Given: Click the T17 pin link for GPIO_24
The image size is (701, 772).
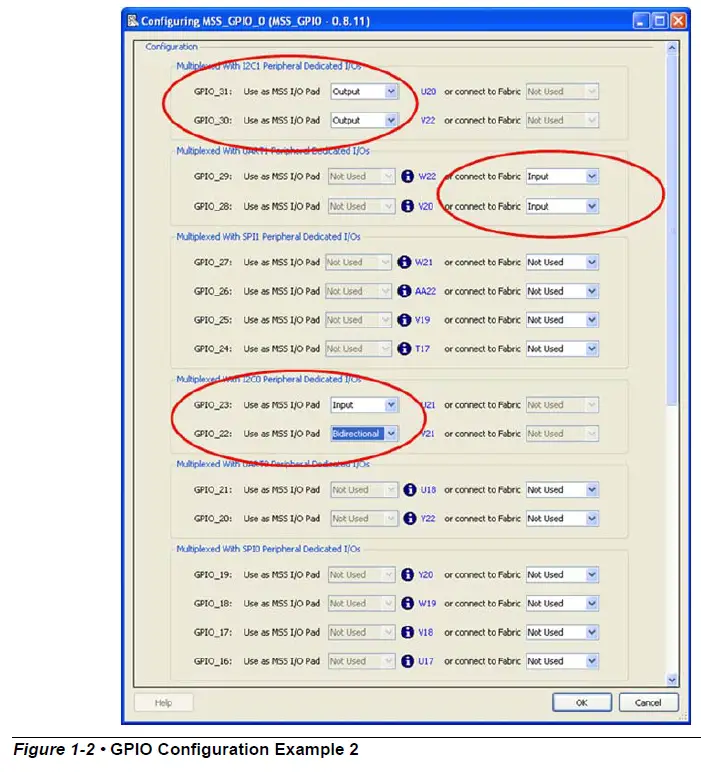Looking at the screenshot, I should [x=422, y=349].
